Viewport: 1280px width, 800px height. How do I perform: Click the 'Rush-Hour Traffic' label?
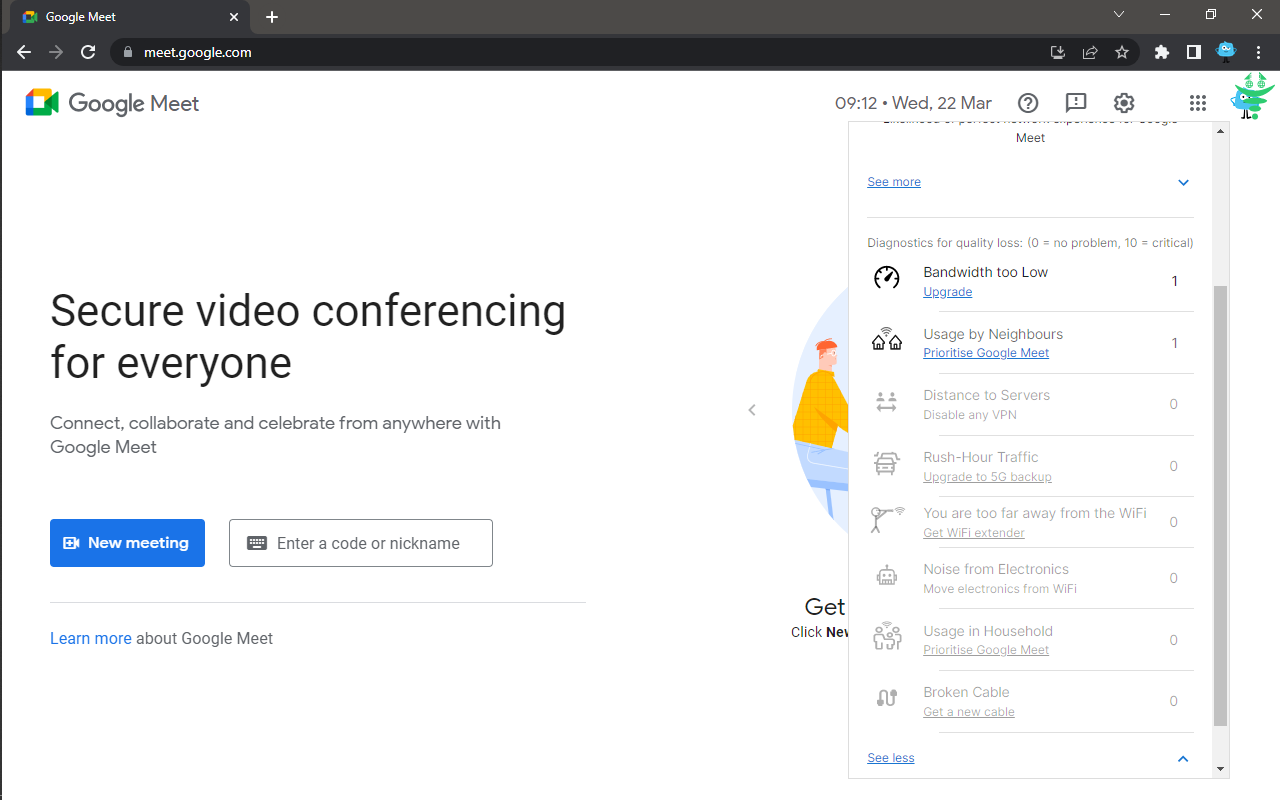click(x=981, y=457)
